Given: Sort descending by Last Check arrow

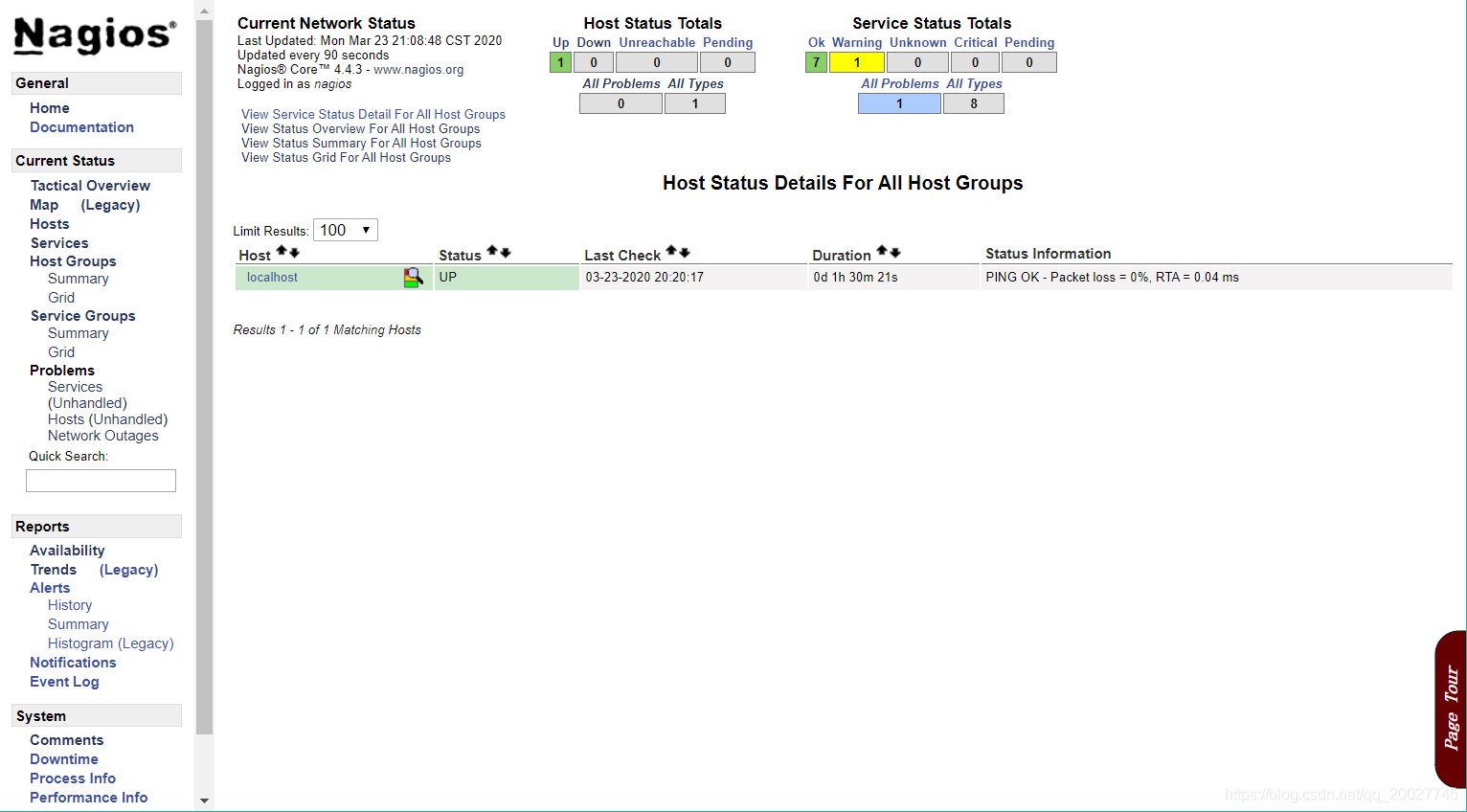Looking at the screenshot, I should click(685, 253).
